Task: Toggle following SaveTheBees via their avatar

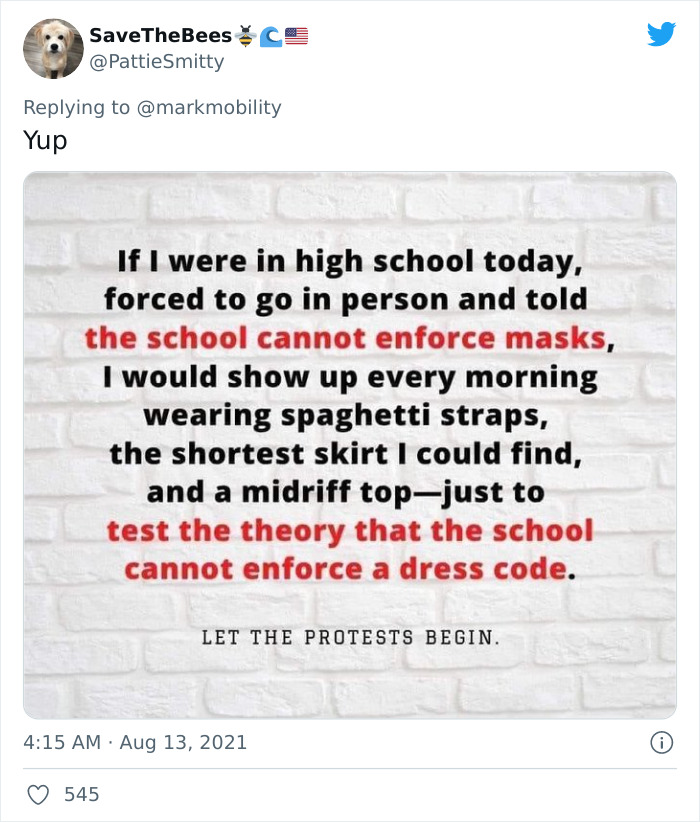Action: pyautogui.click(x=54, y=47)
